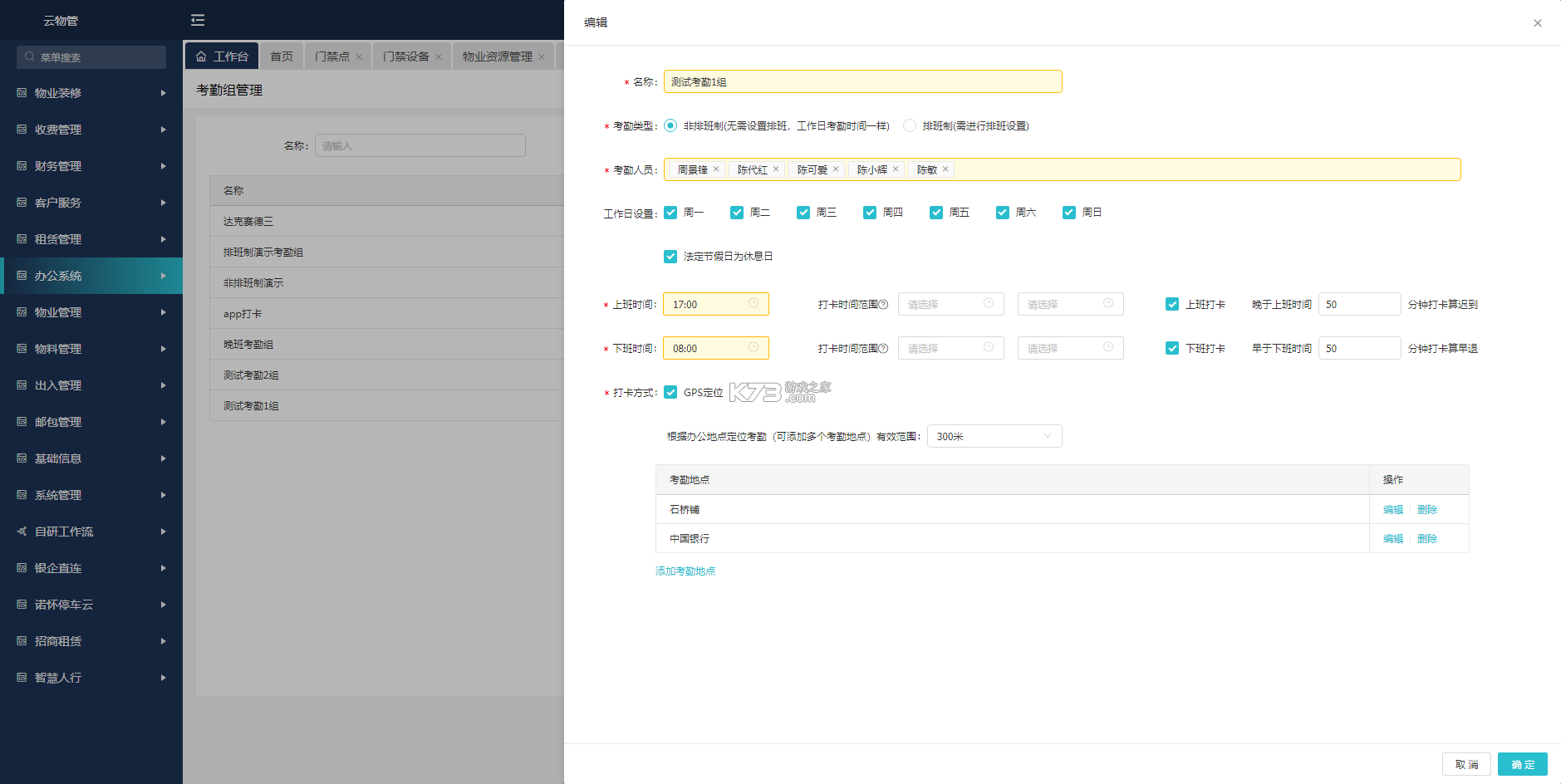Viewport: 1561px width, 784px height.
Task: Remove 周景锋 tag from attendance personnel
Action: point(716,169)
